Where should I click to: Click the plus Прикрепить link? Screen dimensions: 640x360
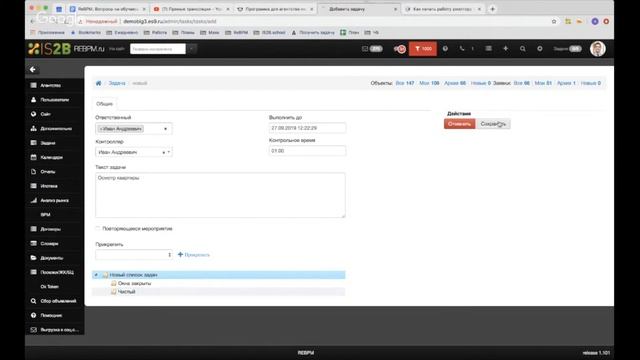(x=194, y=254)
